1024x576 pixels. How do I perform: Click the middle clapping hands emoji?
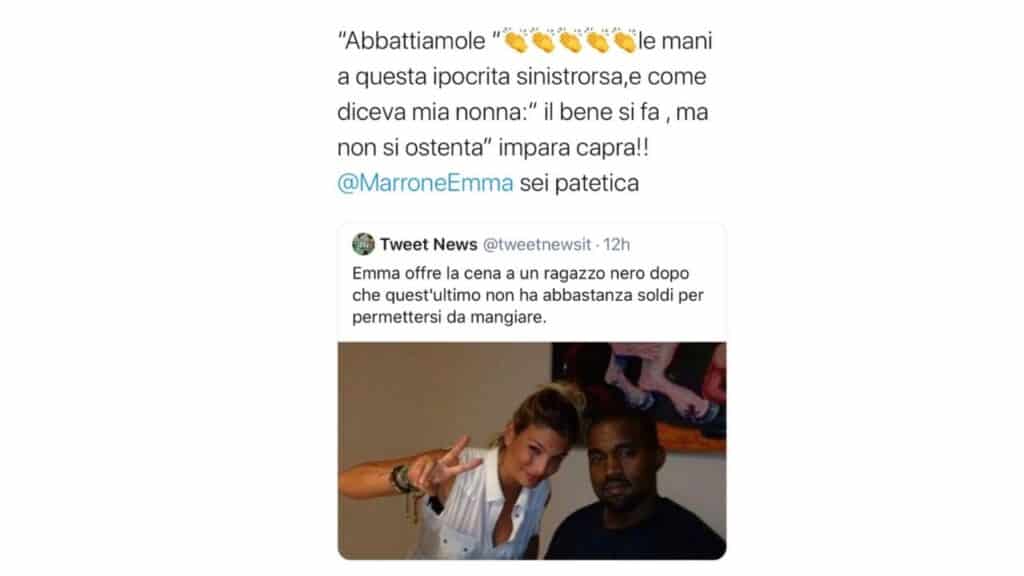coord(570,40)
